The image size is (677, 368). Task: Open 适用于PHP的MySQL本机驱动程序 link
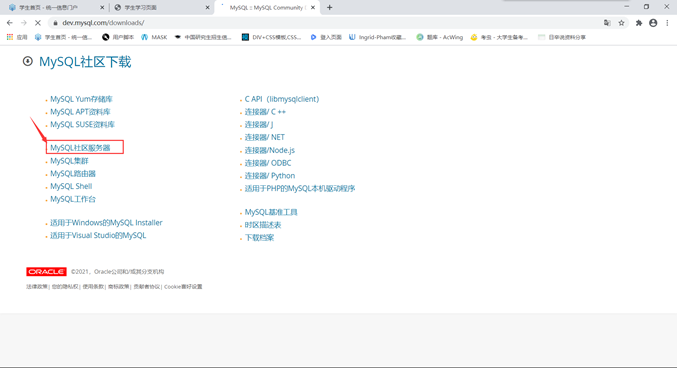(x=300, y=188)
